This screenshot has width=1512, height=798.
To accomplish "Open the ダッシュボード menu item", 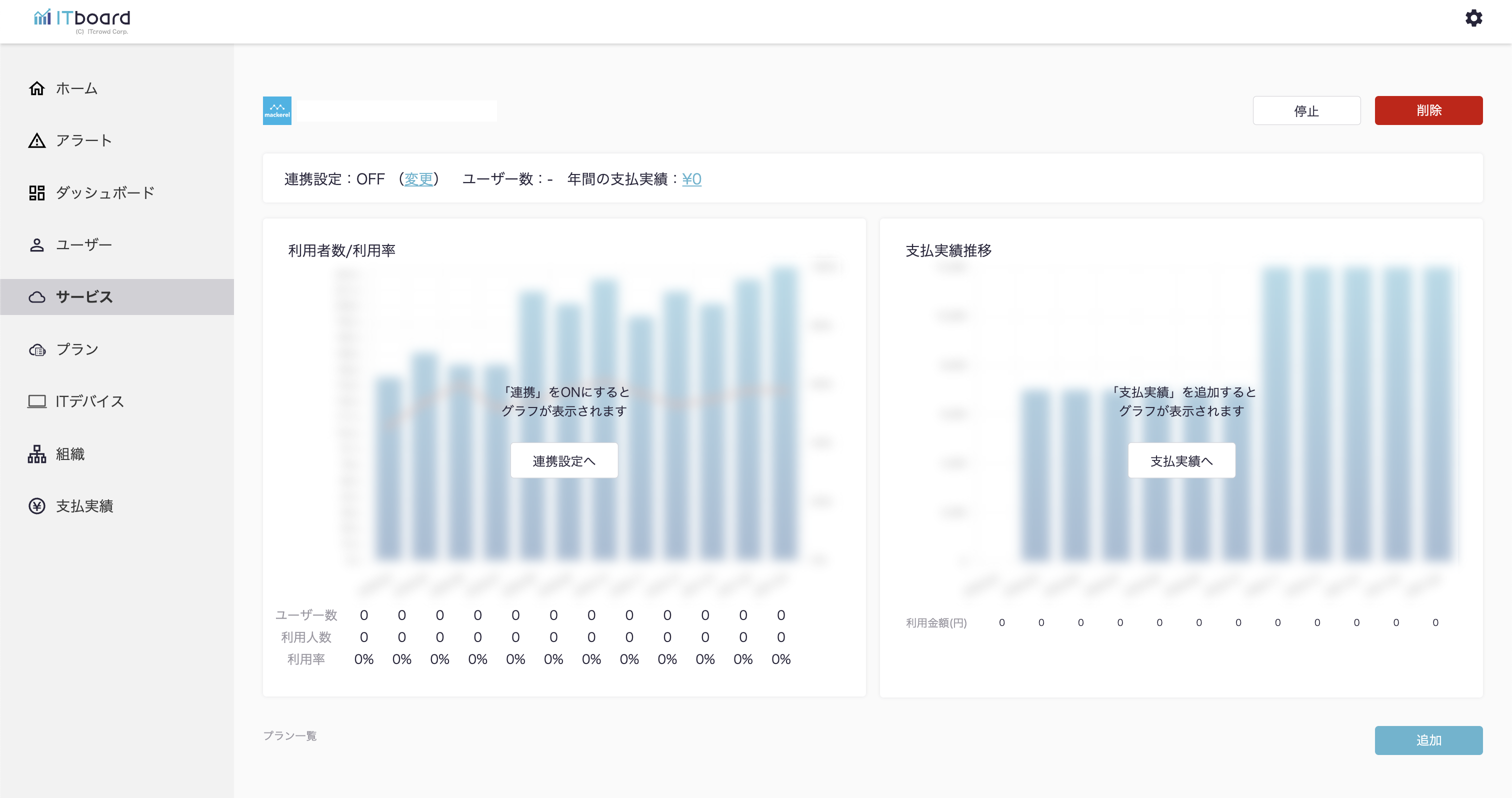I will 104,192.
